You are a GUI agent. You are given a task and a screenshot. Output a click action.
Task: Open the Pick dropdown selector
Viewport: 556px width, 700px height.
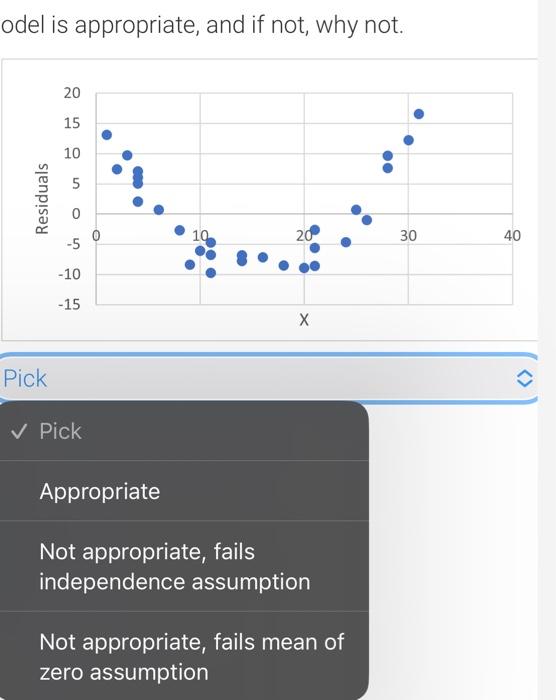click(268, 379)
